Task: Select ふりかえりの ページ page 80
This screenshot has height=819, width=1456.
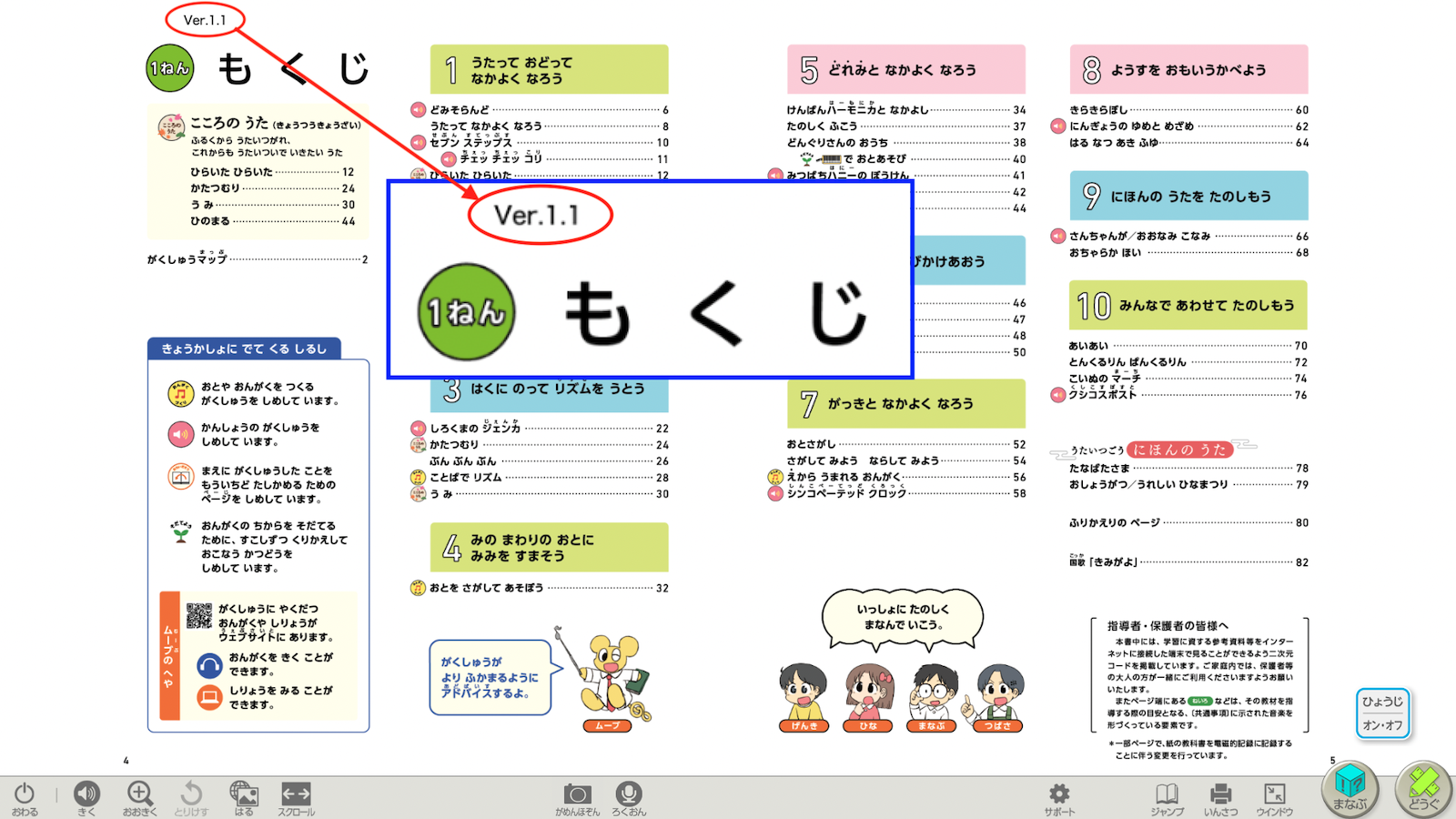Action: point(1188,523)
